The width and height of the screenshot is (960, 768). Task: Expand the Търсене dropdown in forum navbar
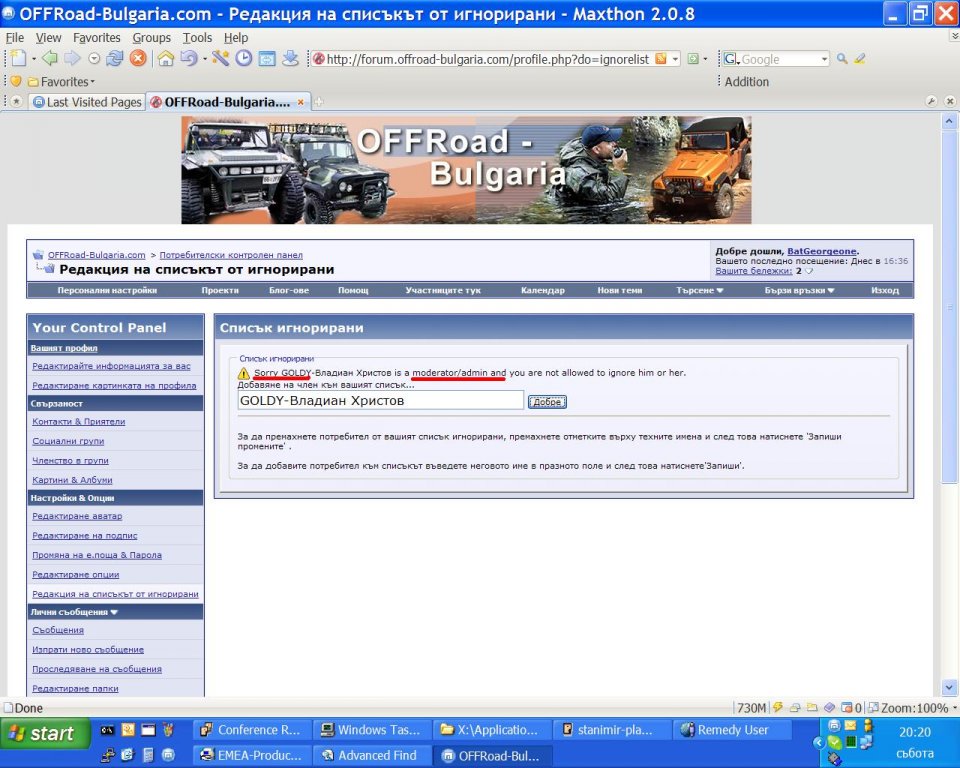tap(700, 291)
